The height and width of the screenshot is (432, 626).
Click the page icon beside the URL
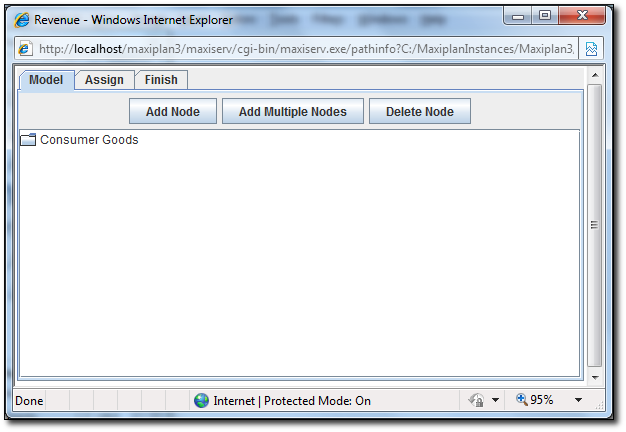[26, 49]
